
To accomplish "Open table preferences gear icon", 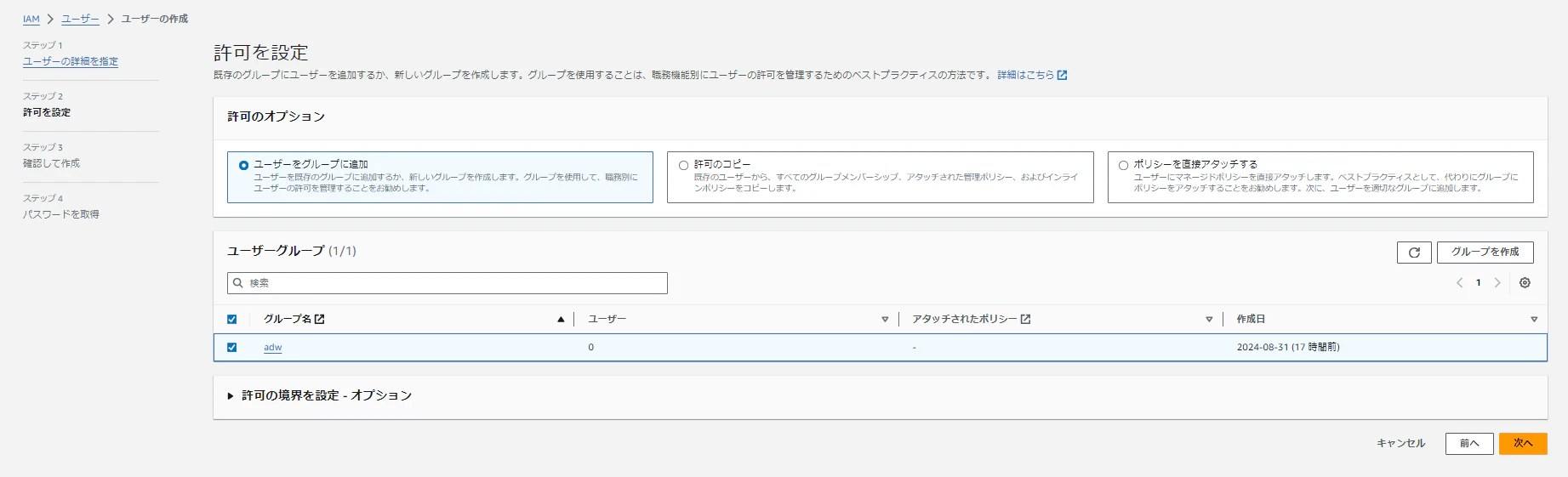I will (x=1525, y=283).
